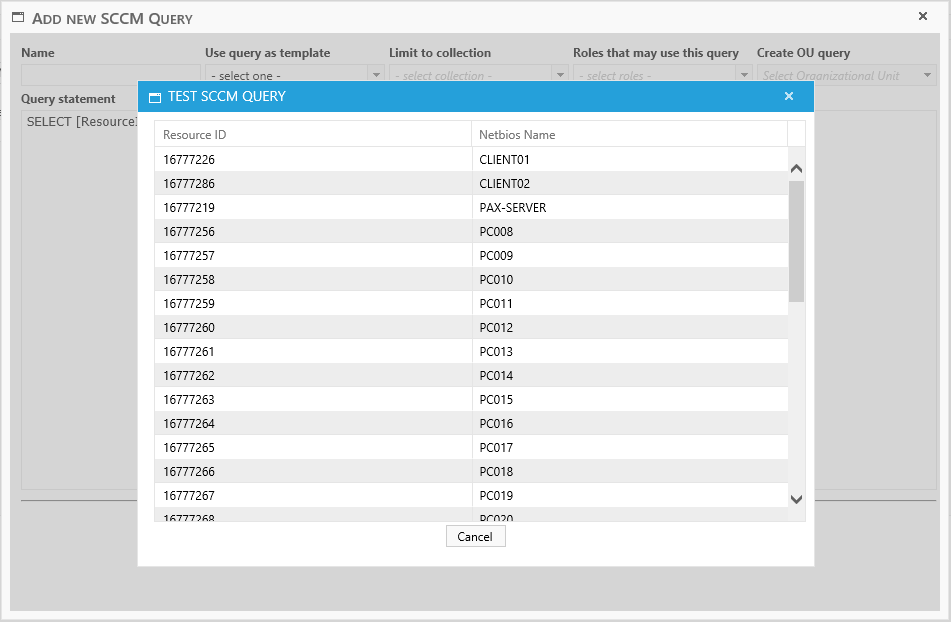Screen dimensions: 951x622
Task: Click the PC015 Netbios Name cell
Action: [x=629, y=400]
